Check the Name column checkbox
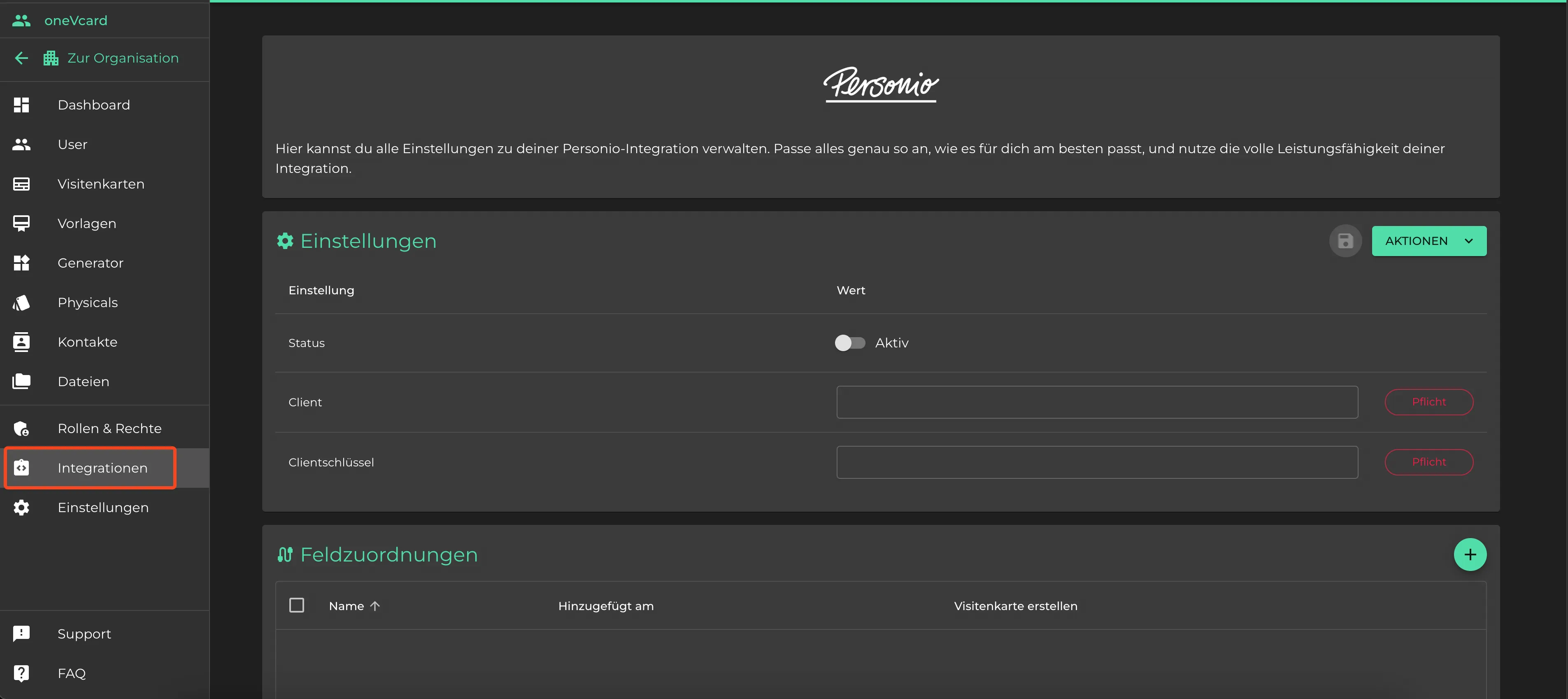 pos(297,605)
